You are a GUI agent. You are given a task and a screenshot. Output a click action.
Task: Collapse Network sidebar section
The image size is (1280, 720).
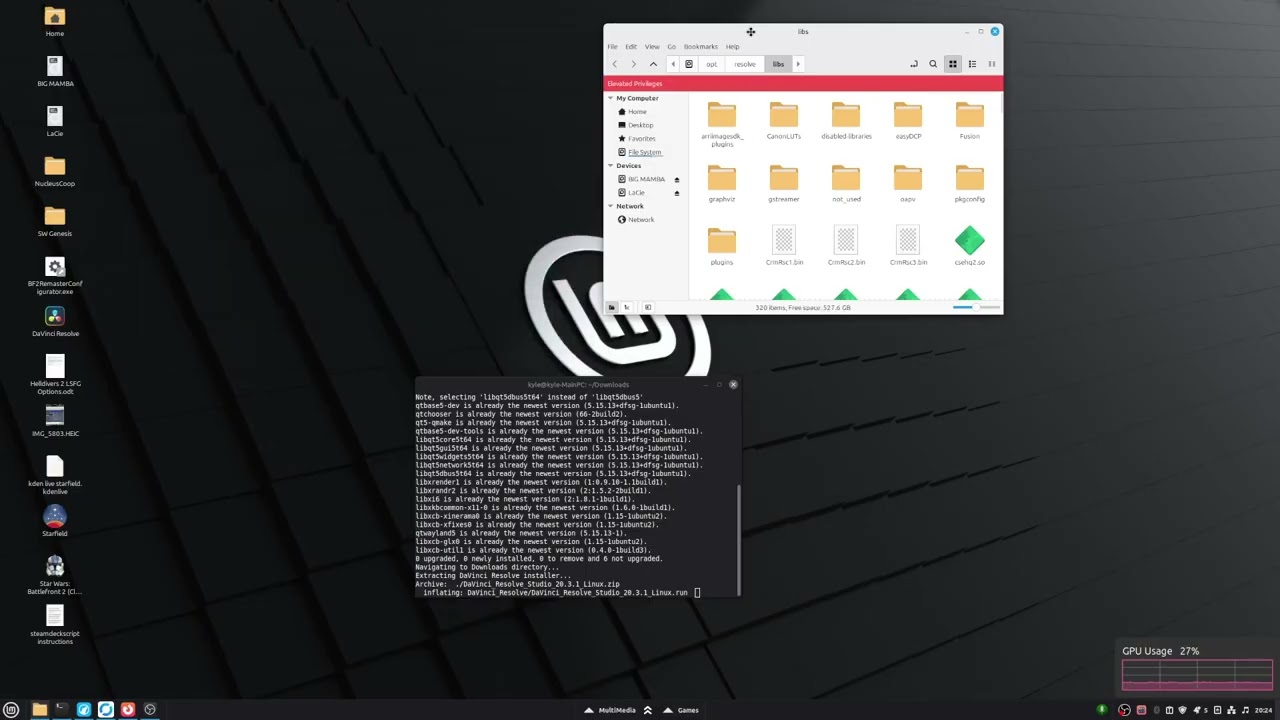click(x=610, y=206)
